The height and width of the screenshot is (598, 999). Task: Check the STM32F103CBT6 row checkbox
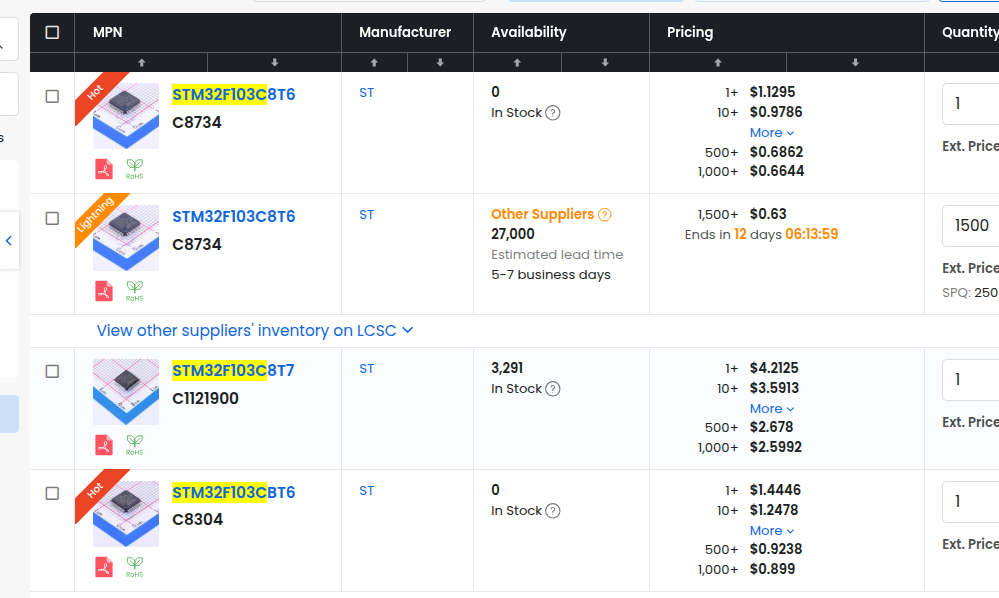52,493
